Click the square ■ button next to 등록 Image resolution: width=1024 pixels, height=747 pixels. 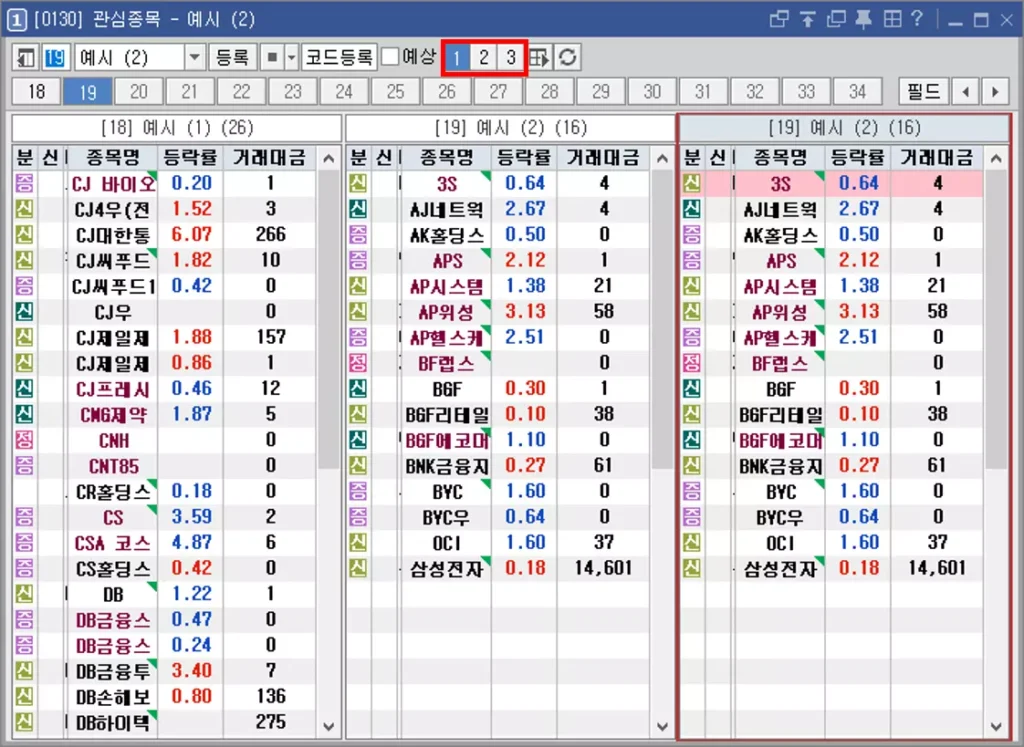click(x=272, y=57)
